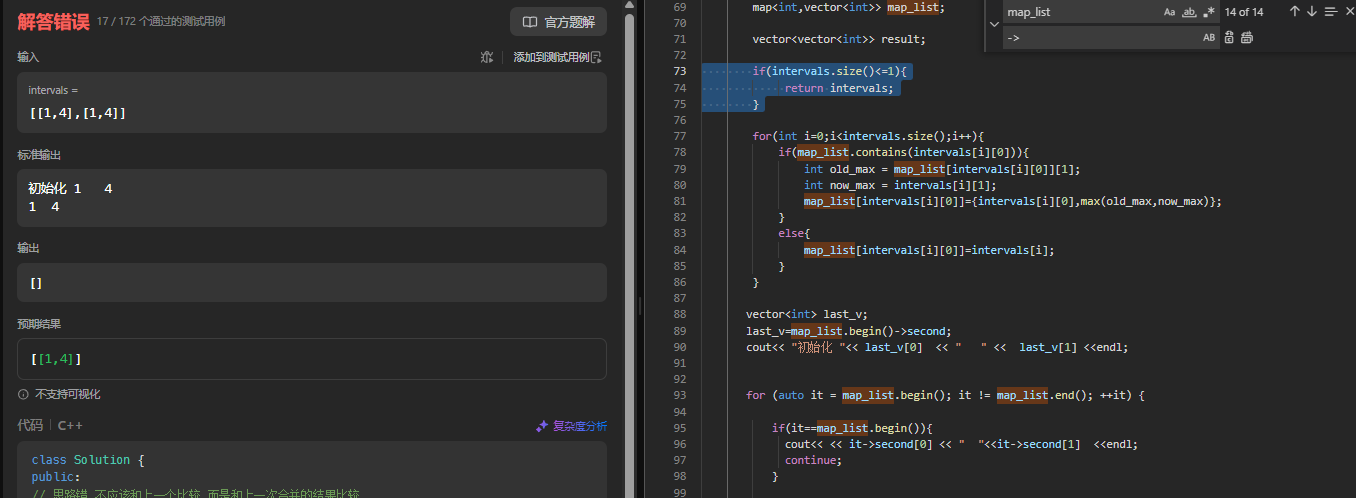This screenshot has width=1356, height=498.
Task: Go to previous match arrow
Action: (x=1295, y=12)
